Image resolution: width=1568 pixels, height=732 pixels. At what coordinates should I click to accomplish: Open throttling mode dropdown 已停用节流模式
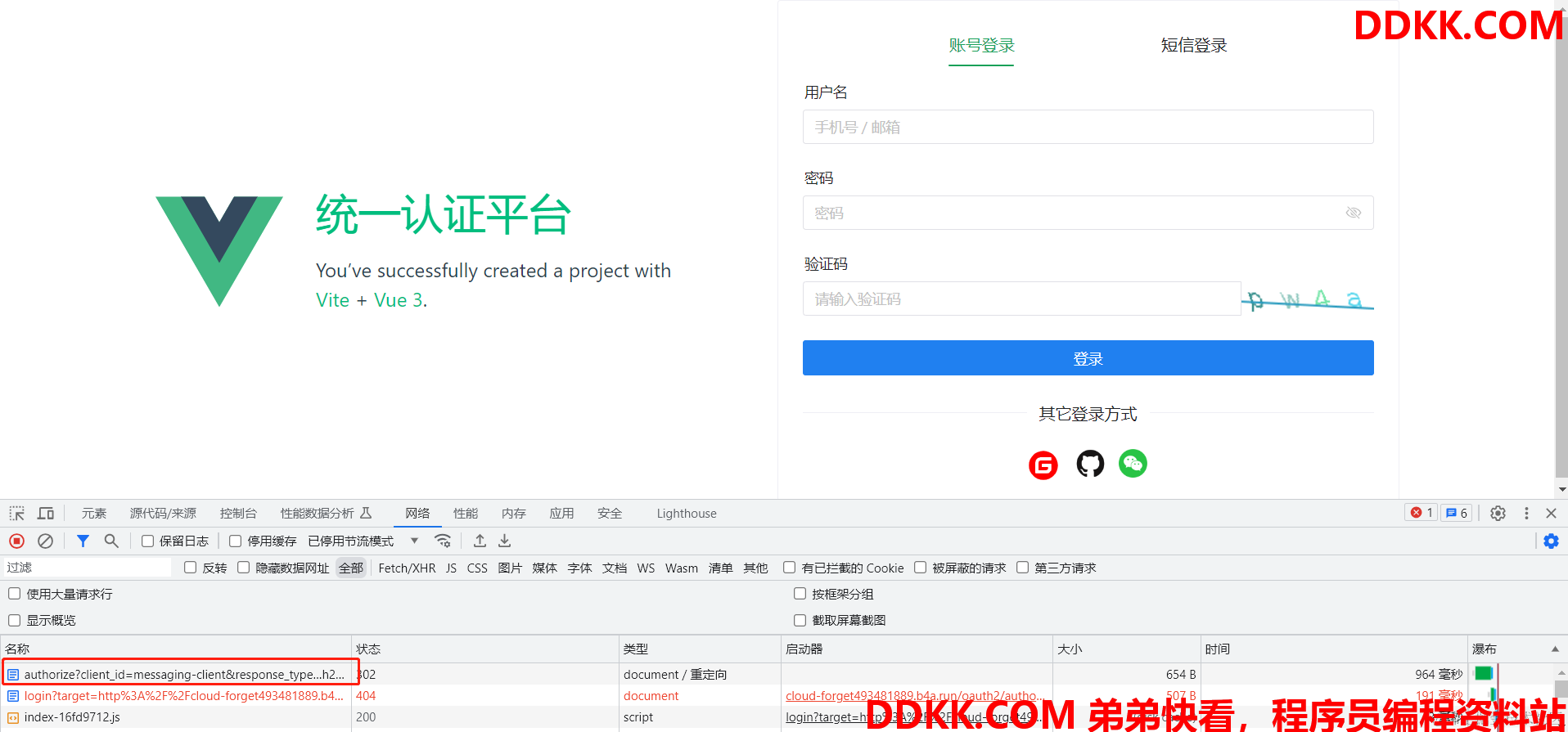point(363,541)
